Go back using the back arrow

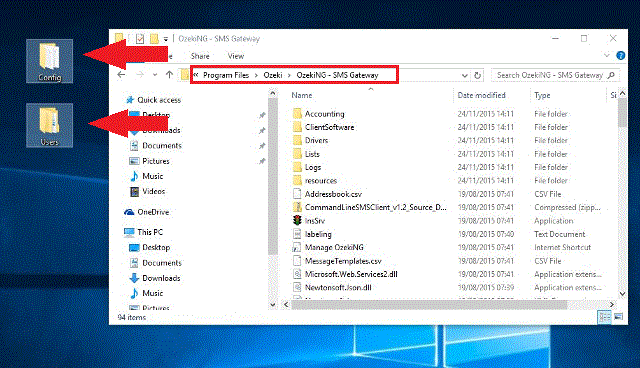[121, 75]
